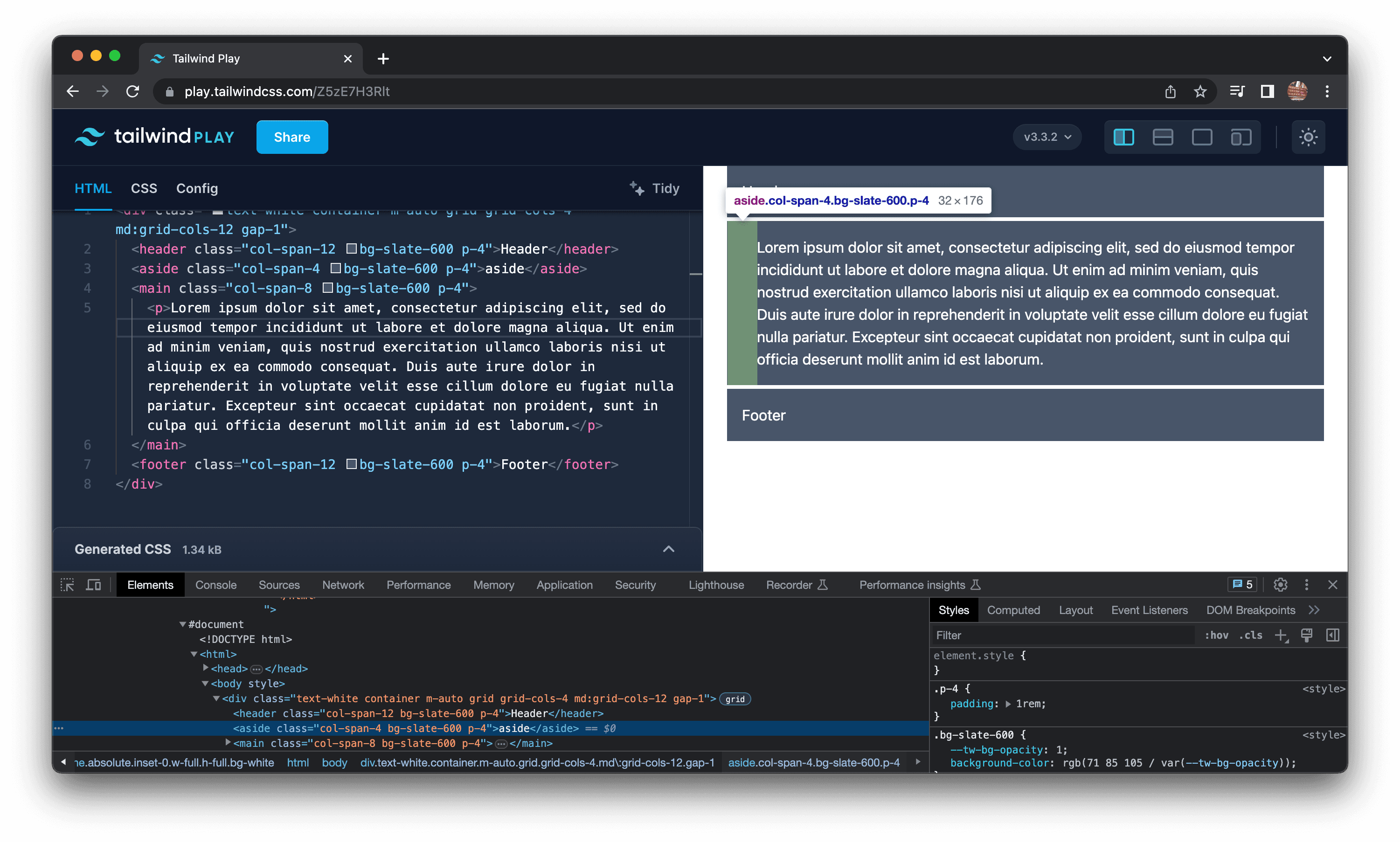
Task: Close the Tailwind Play tab
Action: tap(348, 58)
